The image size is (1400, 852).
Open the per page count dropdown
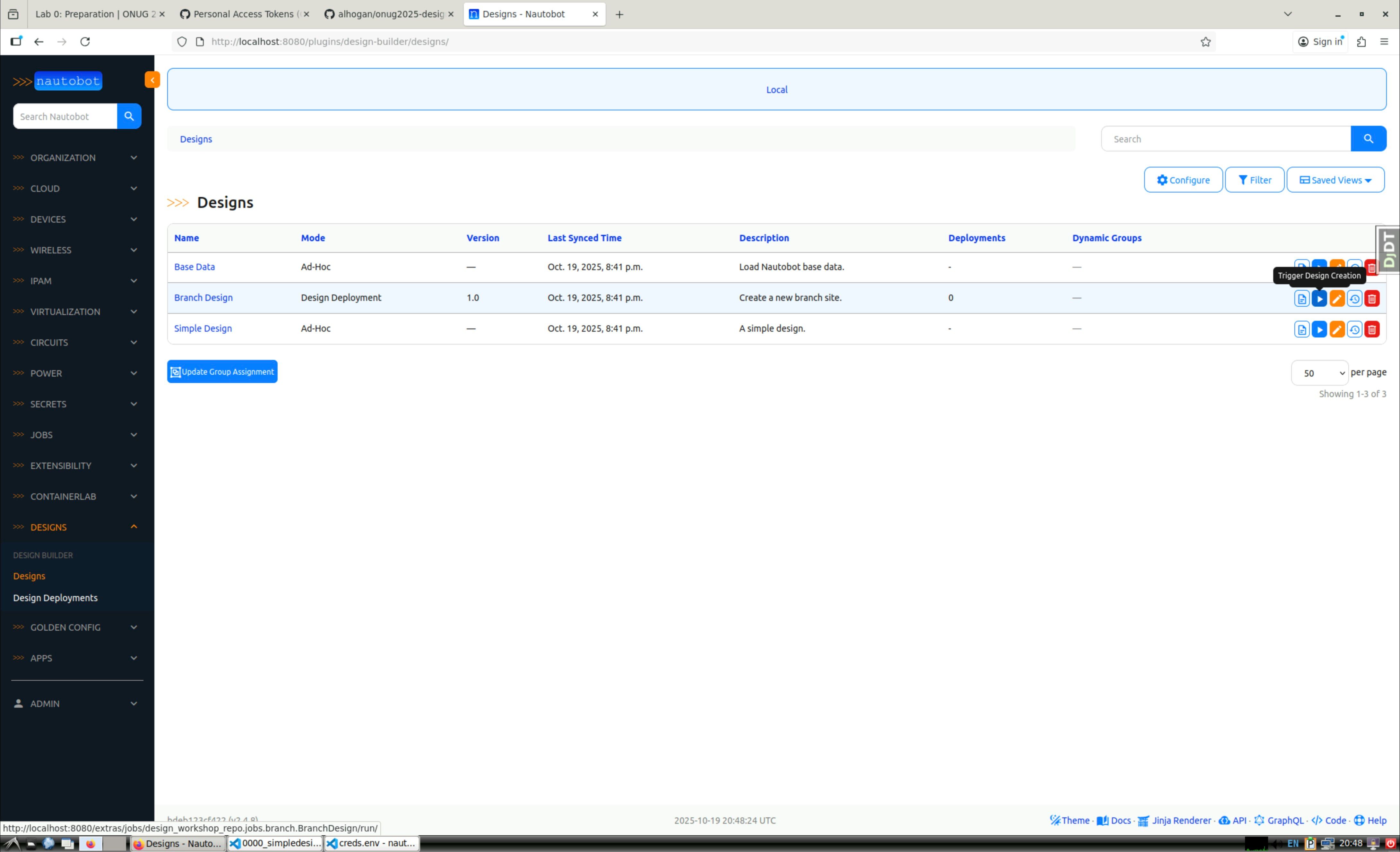click(x=1319, y=373)
